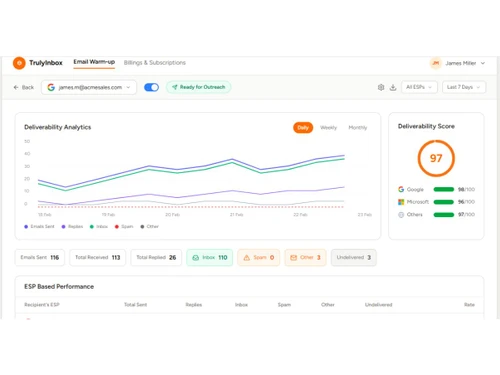Click the Google score progress bar

(x=444, y=189)
